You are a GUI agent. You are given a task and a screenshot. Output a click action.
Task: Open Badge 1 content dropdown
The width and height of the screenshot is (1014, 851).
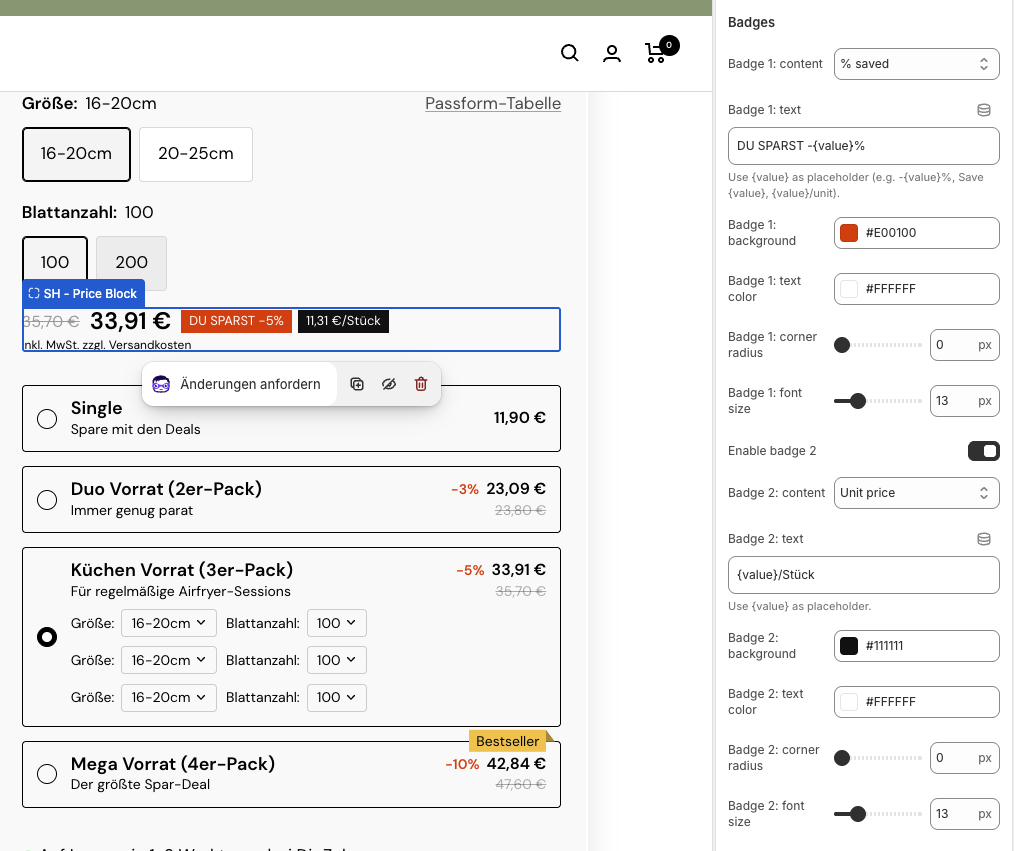click(916, 64)
